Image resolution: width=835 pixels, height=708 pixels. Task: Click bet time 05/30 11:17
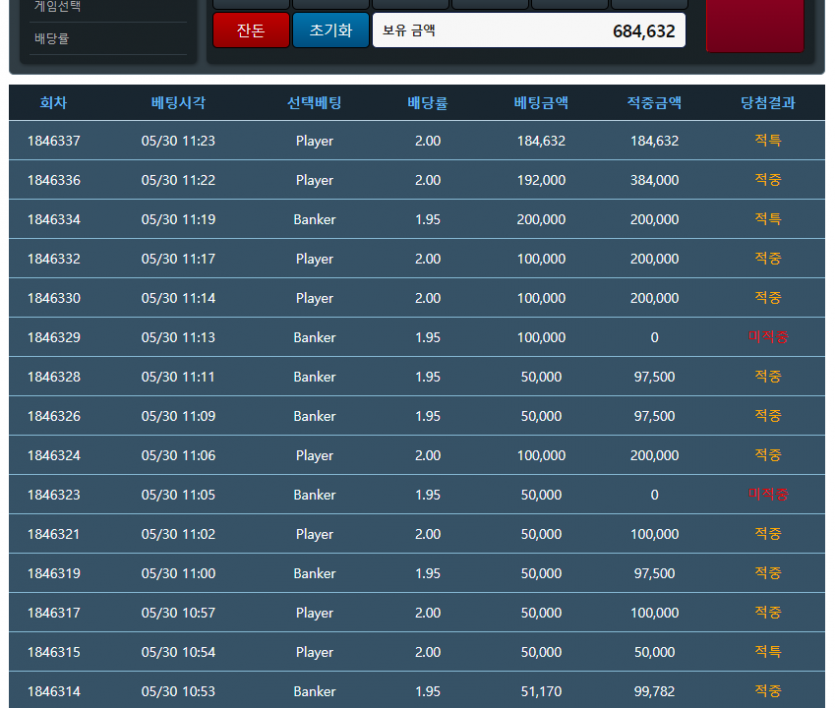coord(178,259)
